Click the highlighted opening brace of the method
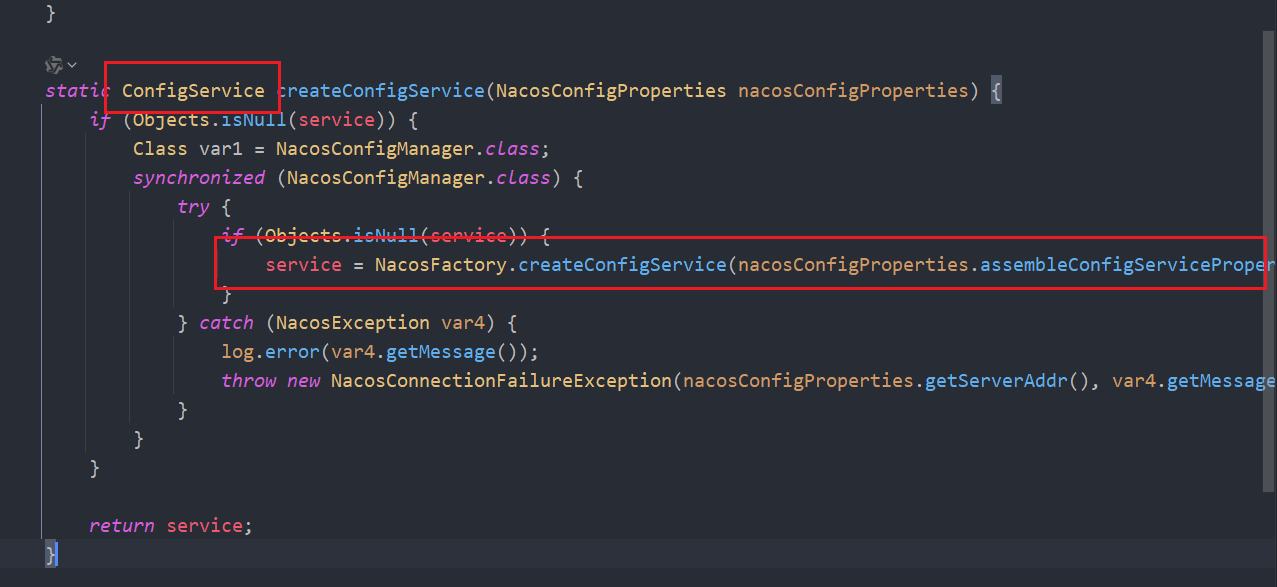Viewport: 1277px width, 587px height. tap(996, 91)
